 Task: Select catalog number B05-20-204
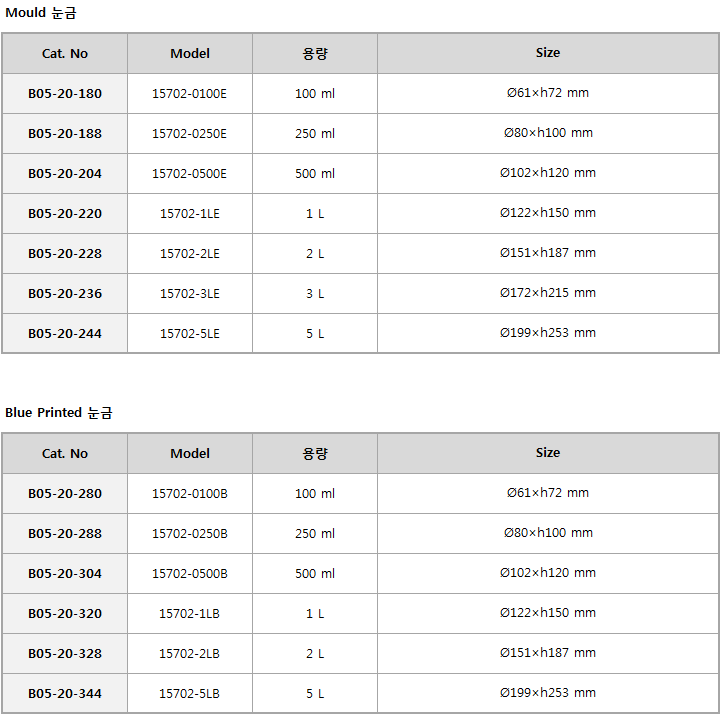pos(65,174)
